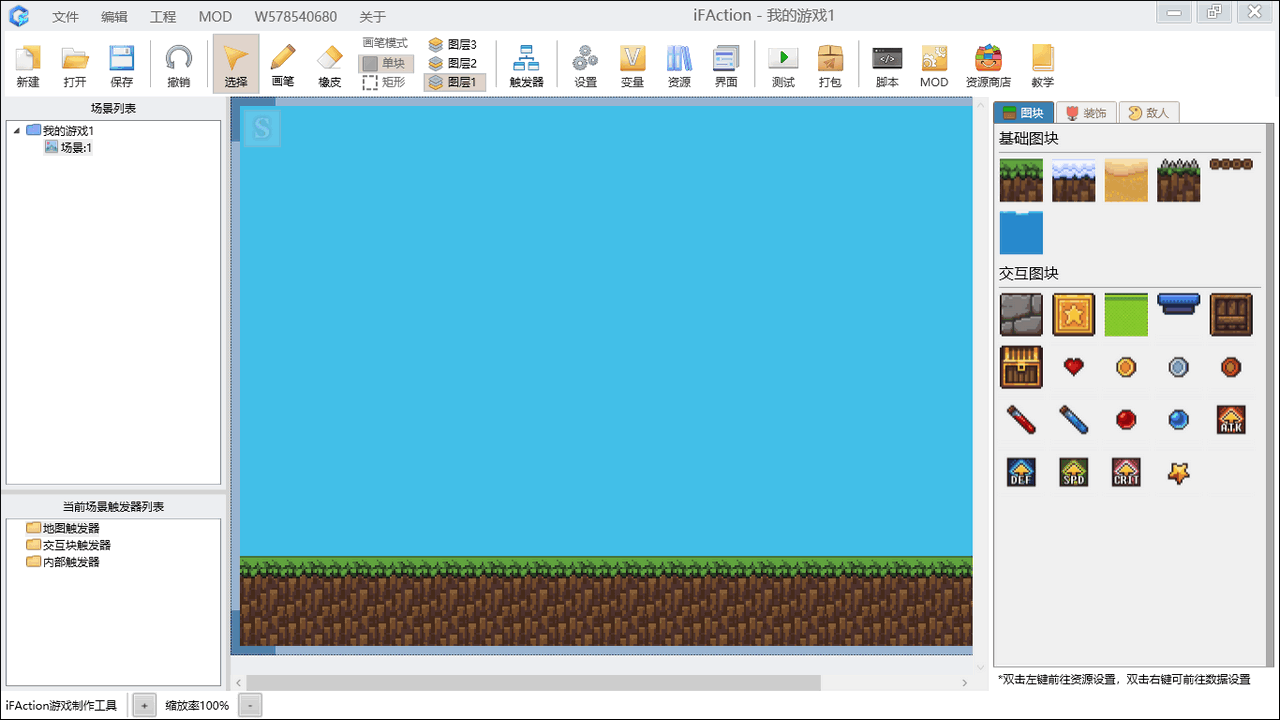Screen dimensions: 1280x720
Task: Open the 教学 (Tutorial) book icon
Action: 1042,66
